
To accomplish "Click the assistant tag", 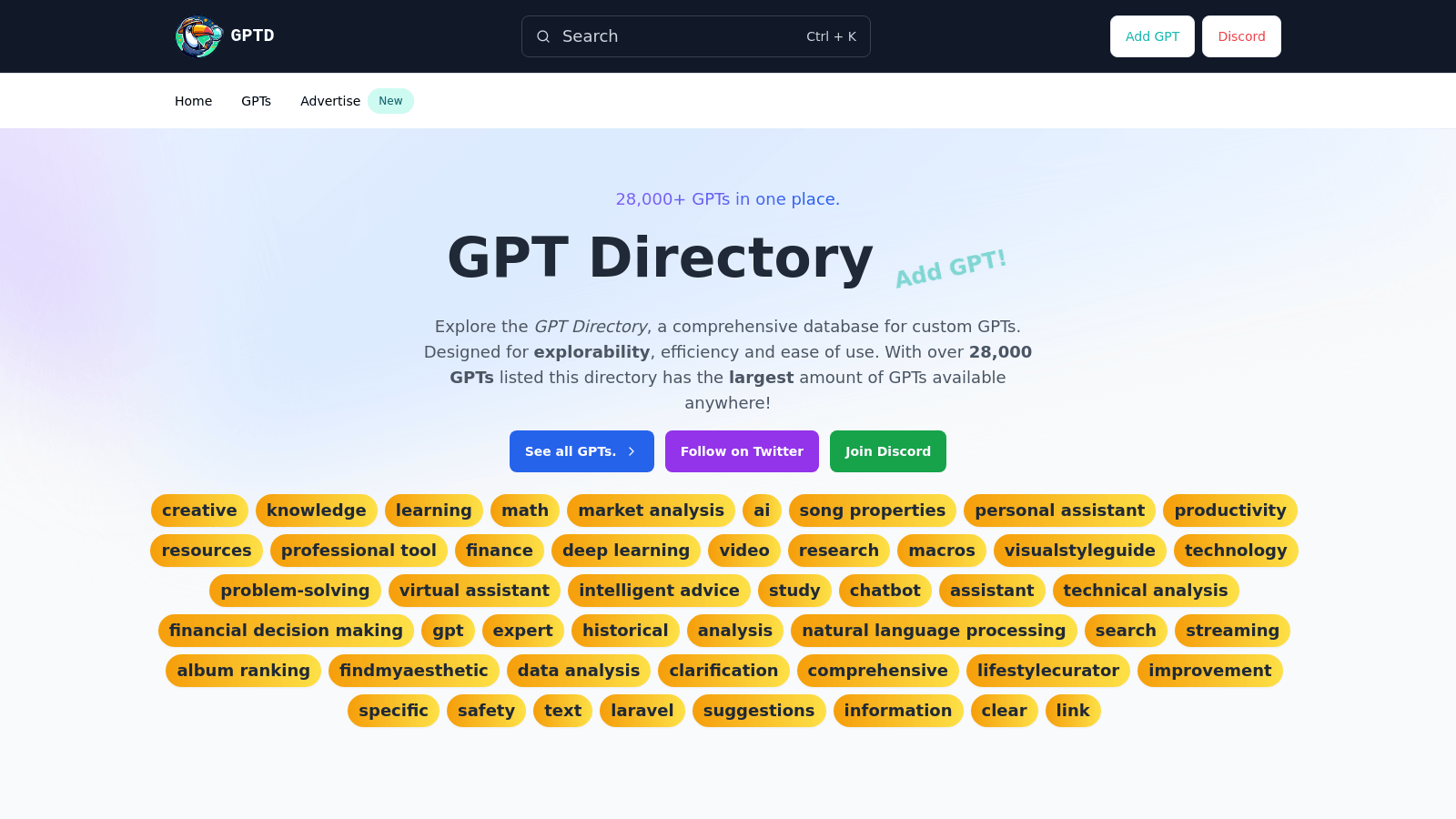I will point(992,591).
